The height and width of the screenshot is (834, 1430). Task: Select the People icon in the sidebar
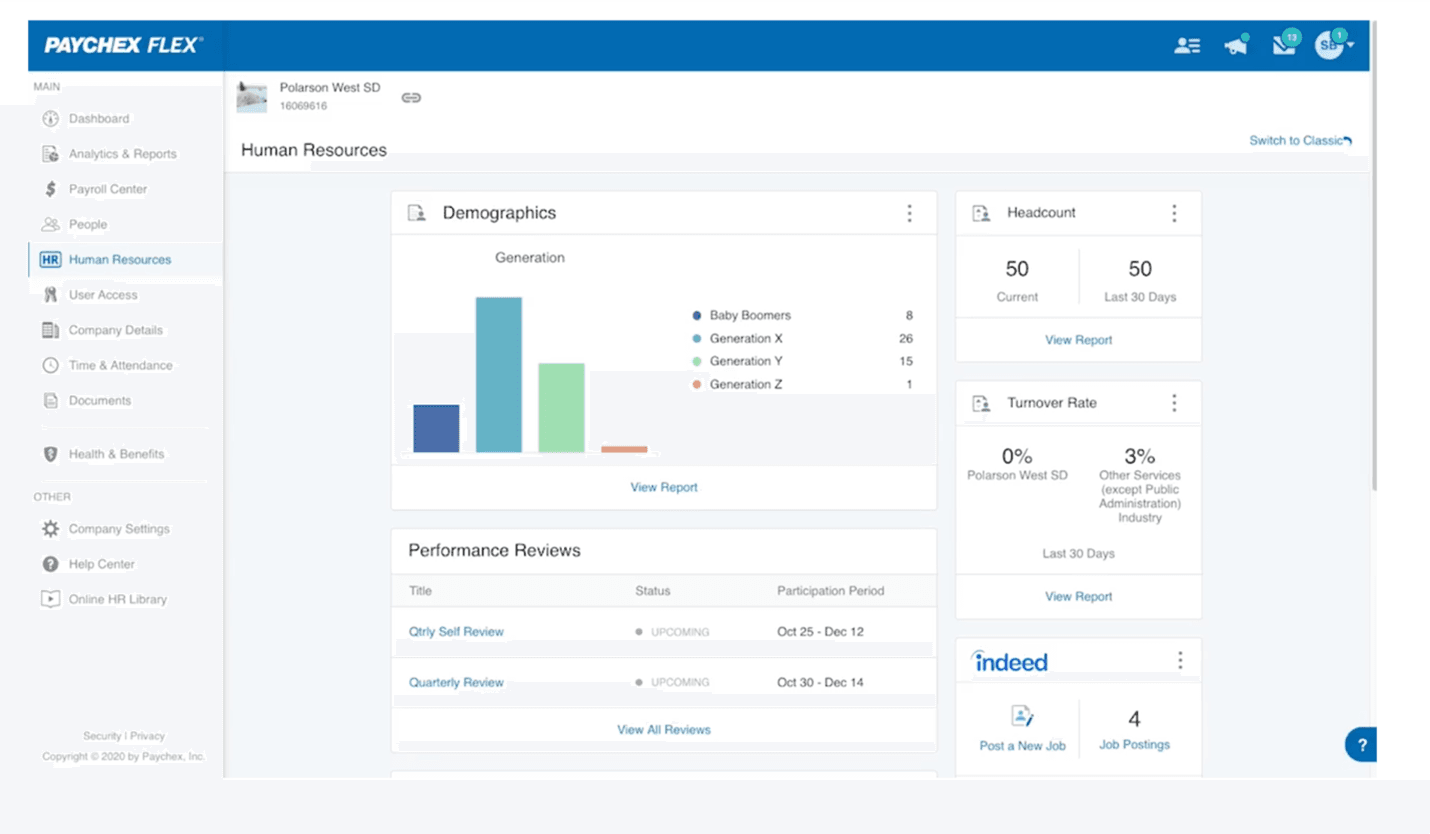(51, 224)
